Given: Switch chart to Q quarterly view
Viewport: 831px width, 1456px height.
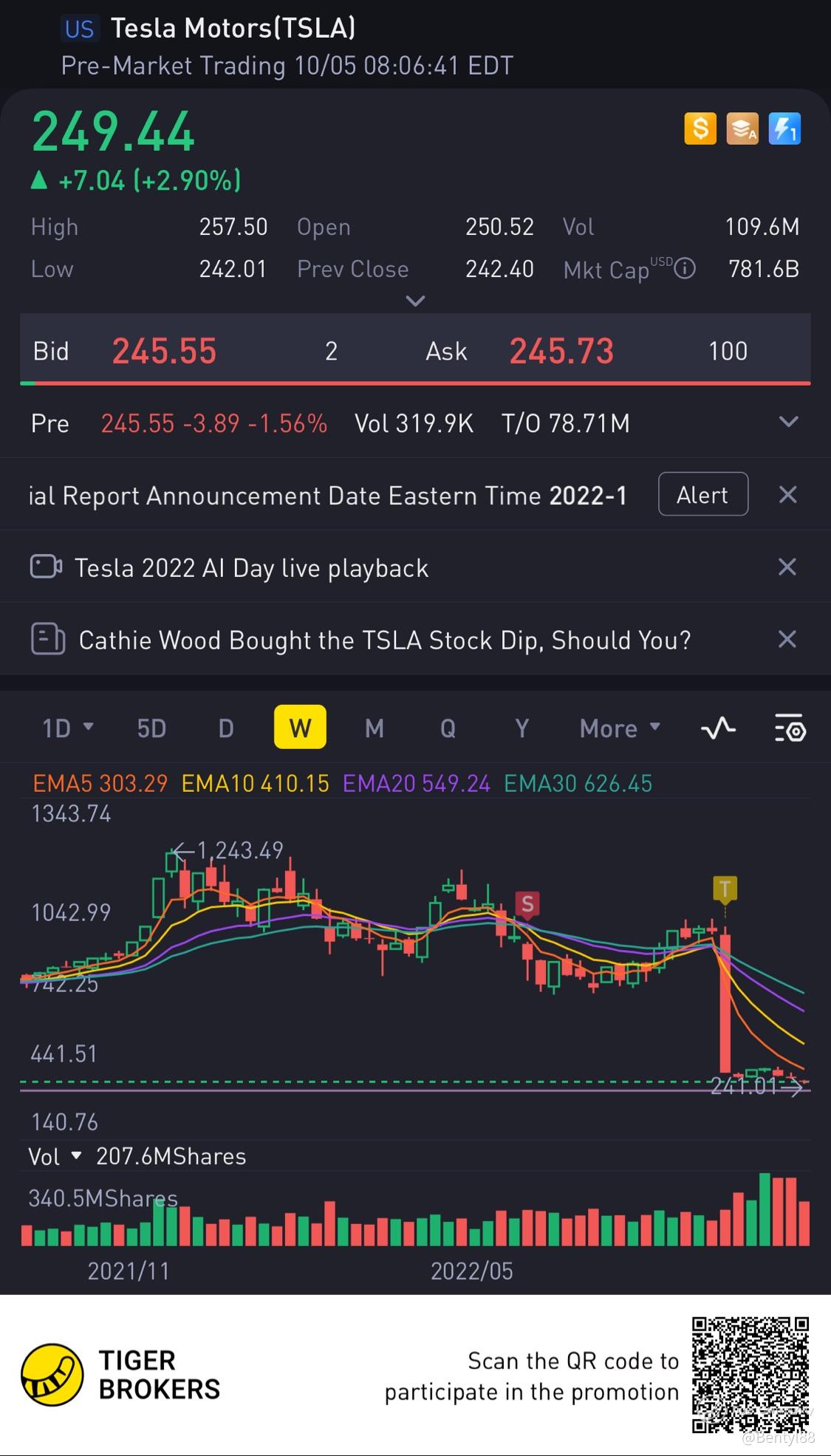Looking at the screenshot, I should tap(448, 728).
